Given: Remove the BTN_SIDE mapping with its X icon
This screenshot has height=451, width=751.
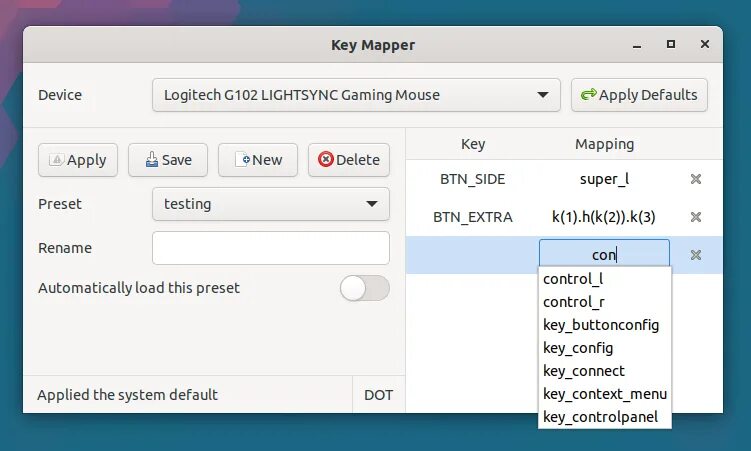Looking at the screenshot, I should coord(696,179).
